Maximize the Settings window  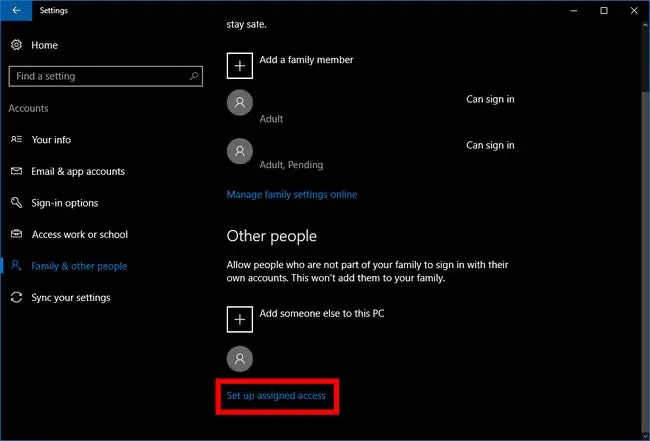[604, 10]
